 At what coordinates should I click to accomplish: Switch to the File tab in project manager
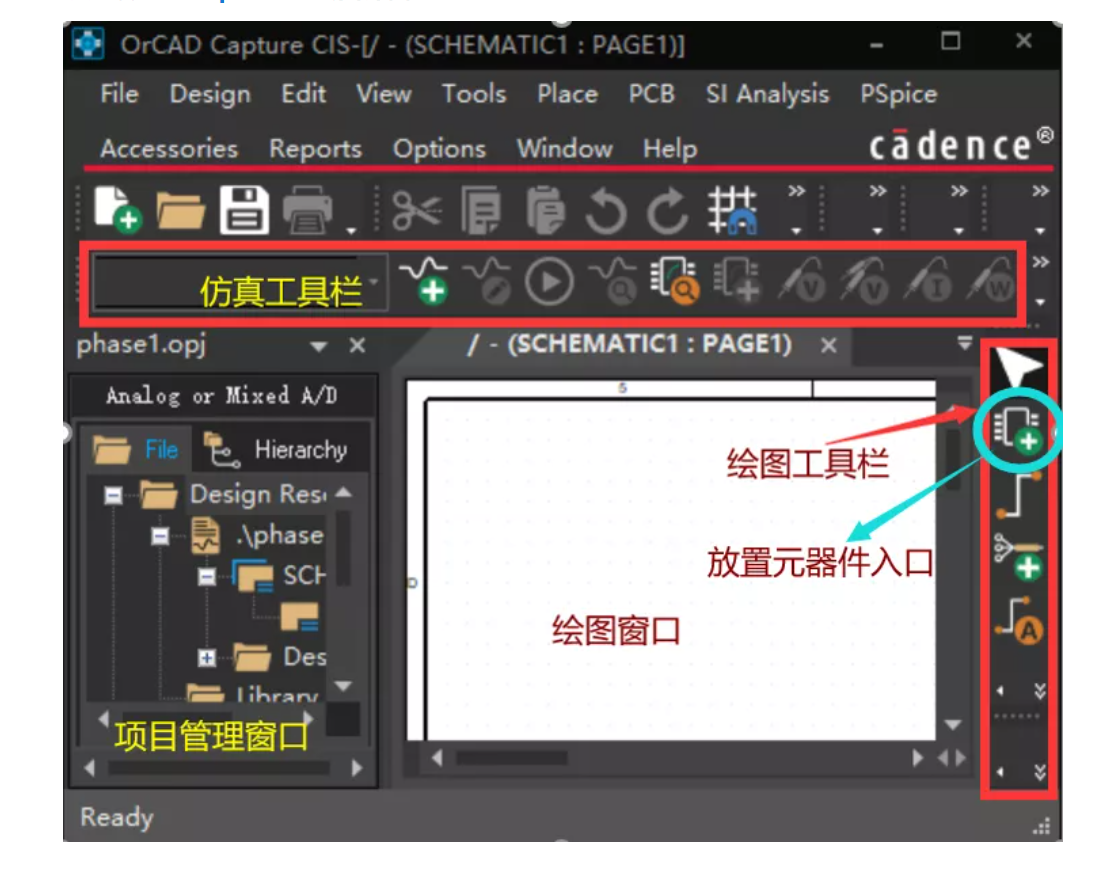pos(137,449)
